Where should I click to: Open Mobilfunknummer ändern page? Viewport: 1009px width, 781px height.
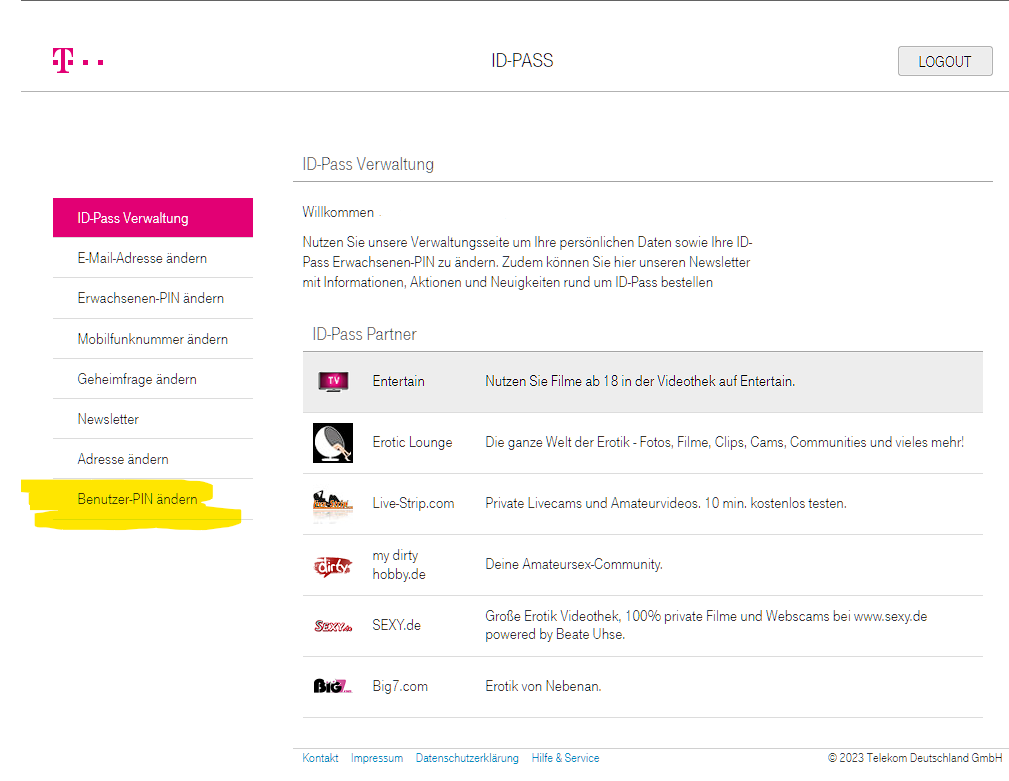click(x=153, y=339)
